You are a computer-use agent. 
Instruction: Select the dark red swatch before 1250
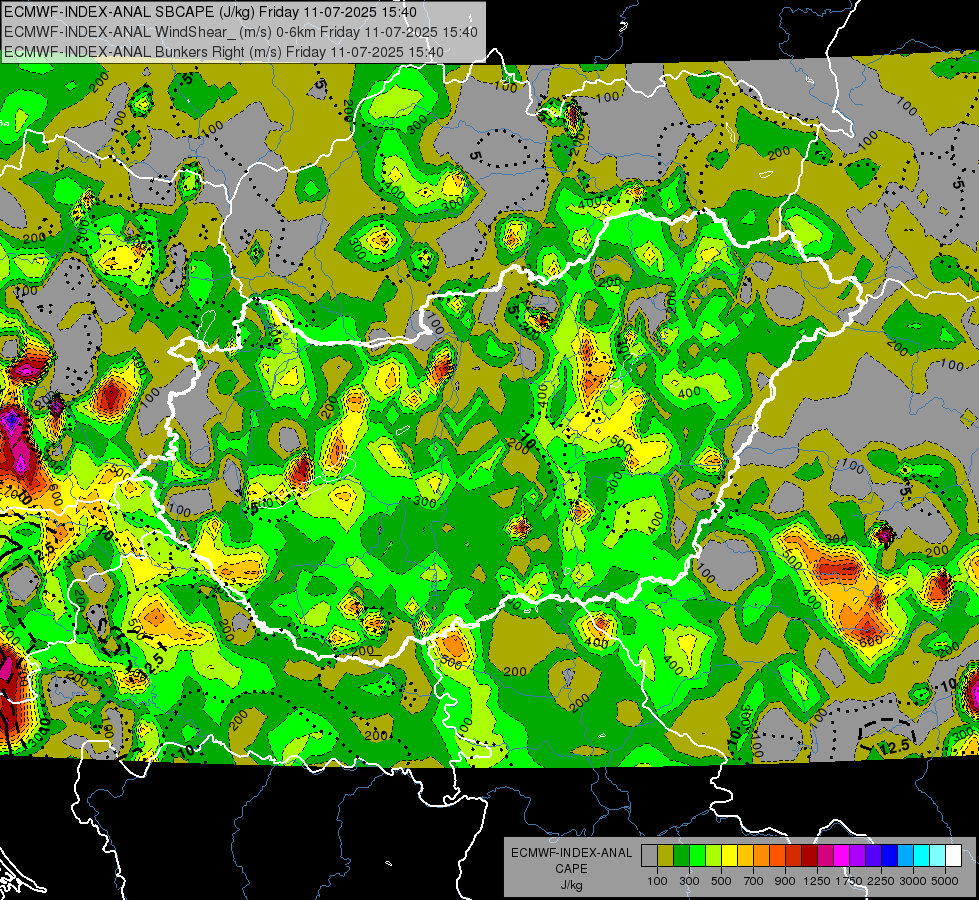[809, 856]
